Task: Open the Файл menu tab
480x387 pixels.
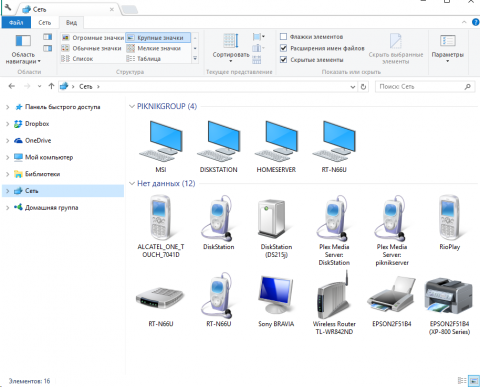Action: click(x=16, y=22)
